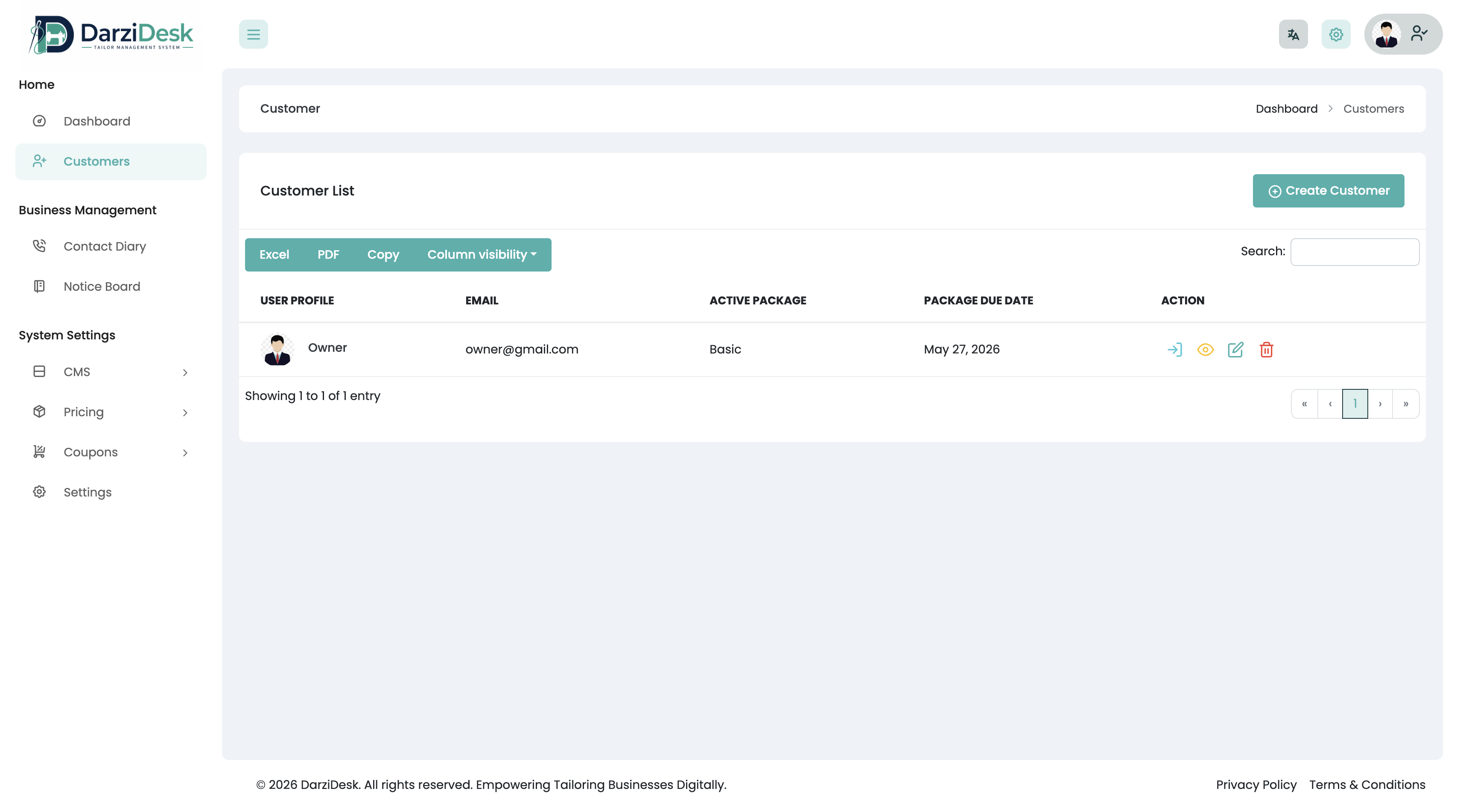The height and width of the screenshot is (812, 1460).
Task: Click the Privacy Policy footer link
Action: [1256, 785]
